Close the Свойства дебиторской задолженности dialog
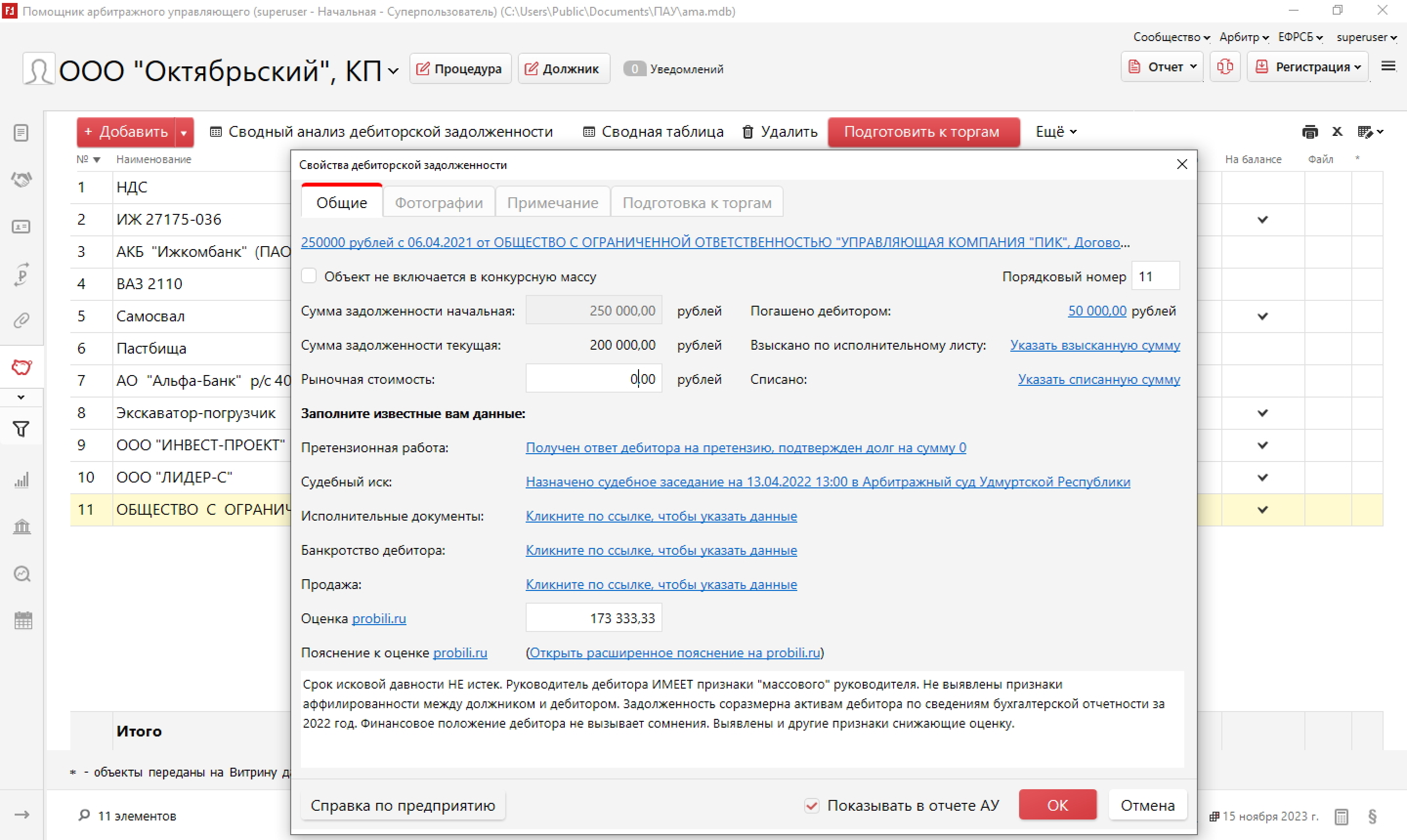This screenshot has width=1407, height=840. coord(1182,165)
